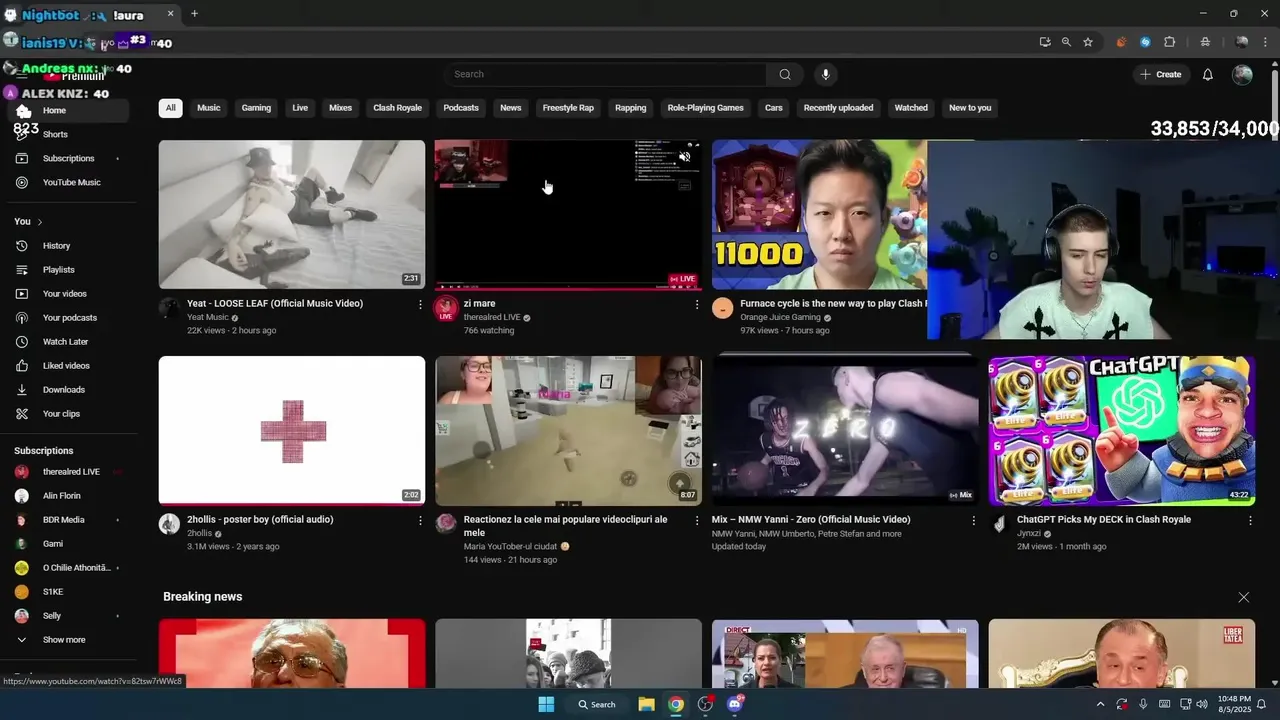Unmute the zi mare live preview

coord(685,157)
